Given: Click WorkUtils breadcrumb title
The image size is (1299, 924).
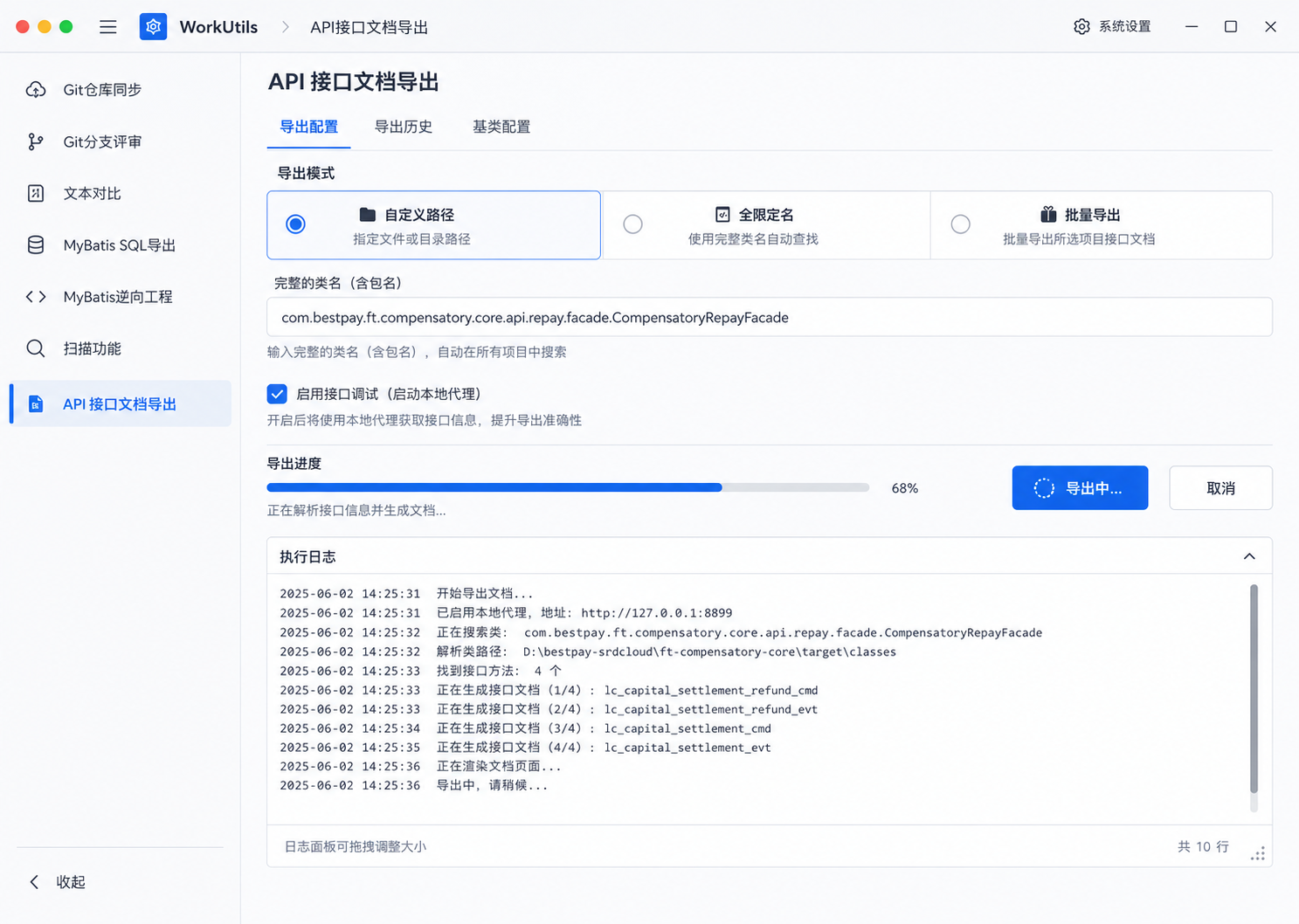Looking at the screenshot, I should (x=218, y=27).
